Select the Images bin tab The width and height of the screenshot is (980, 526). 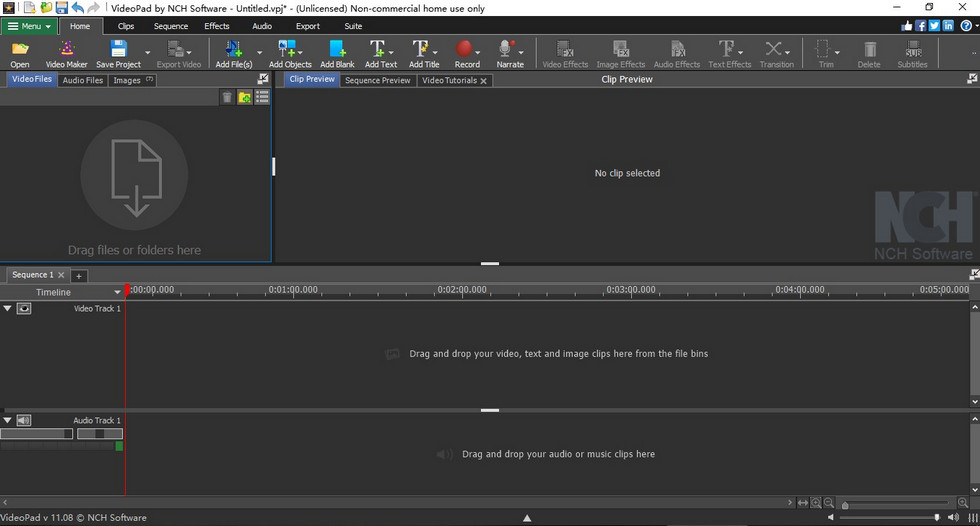click(x=132, y=80)
